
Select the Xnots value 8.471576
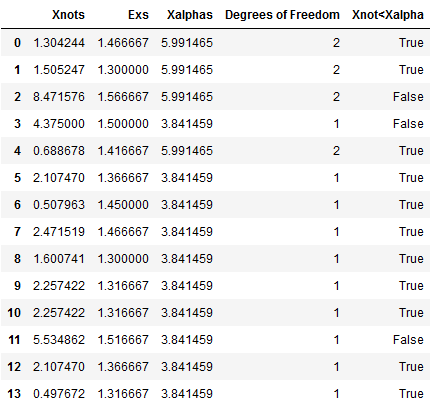coord(59,97)
